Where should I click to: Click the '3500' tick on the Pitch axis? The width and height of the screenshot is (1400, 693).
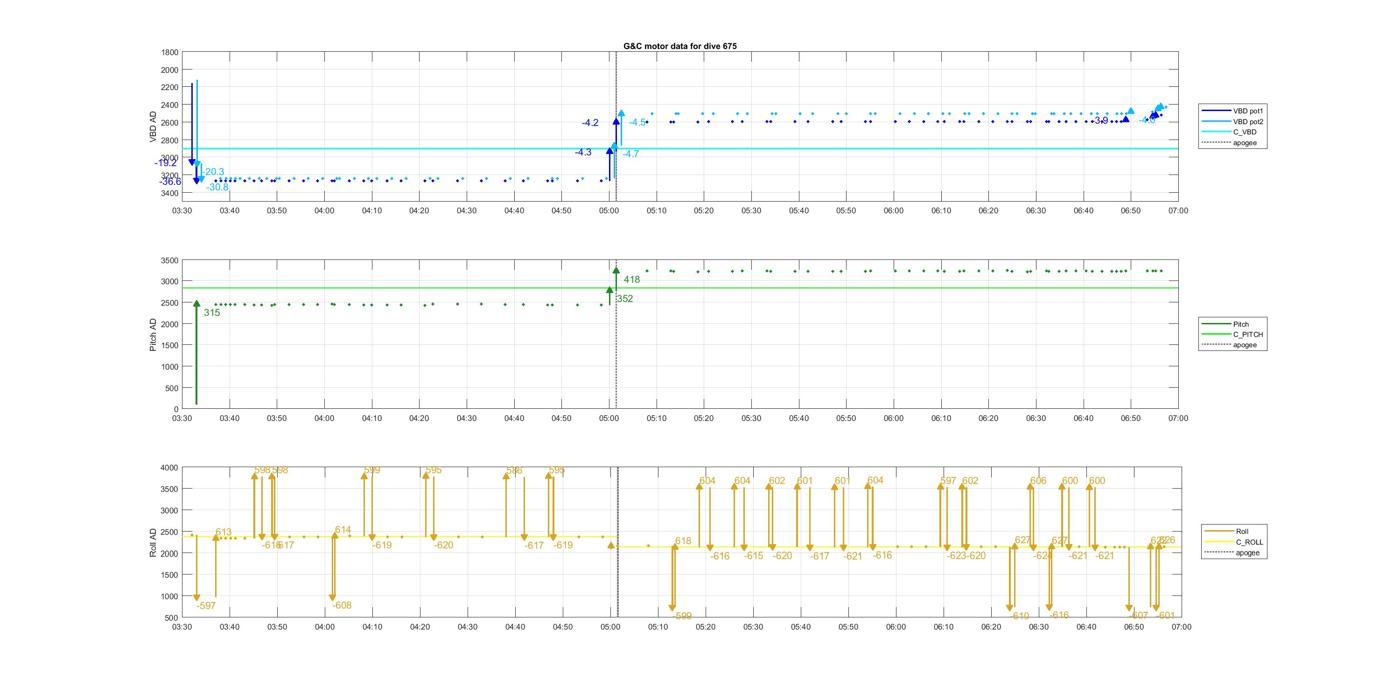tap(170, 260)
